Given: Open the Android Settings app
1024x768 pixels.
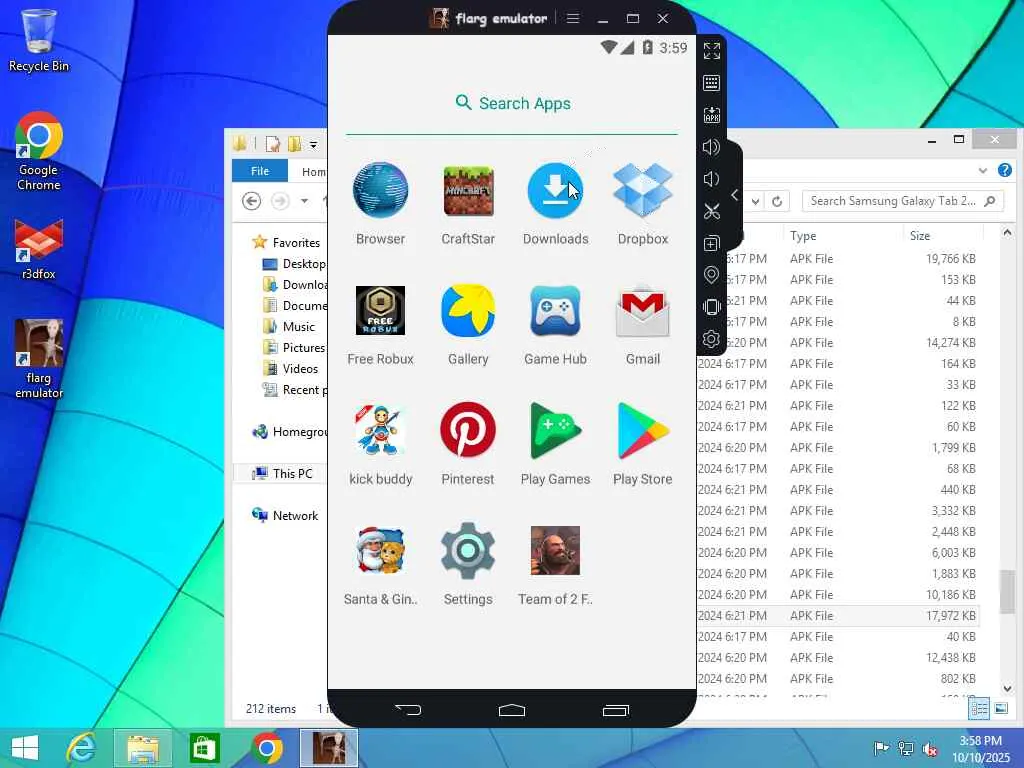Looking at the screenshot, I should [468, 551].
